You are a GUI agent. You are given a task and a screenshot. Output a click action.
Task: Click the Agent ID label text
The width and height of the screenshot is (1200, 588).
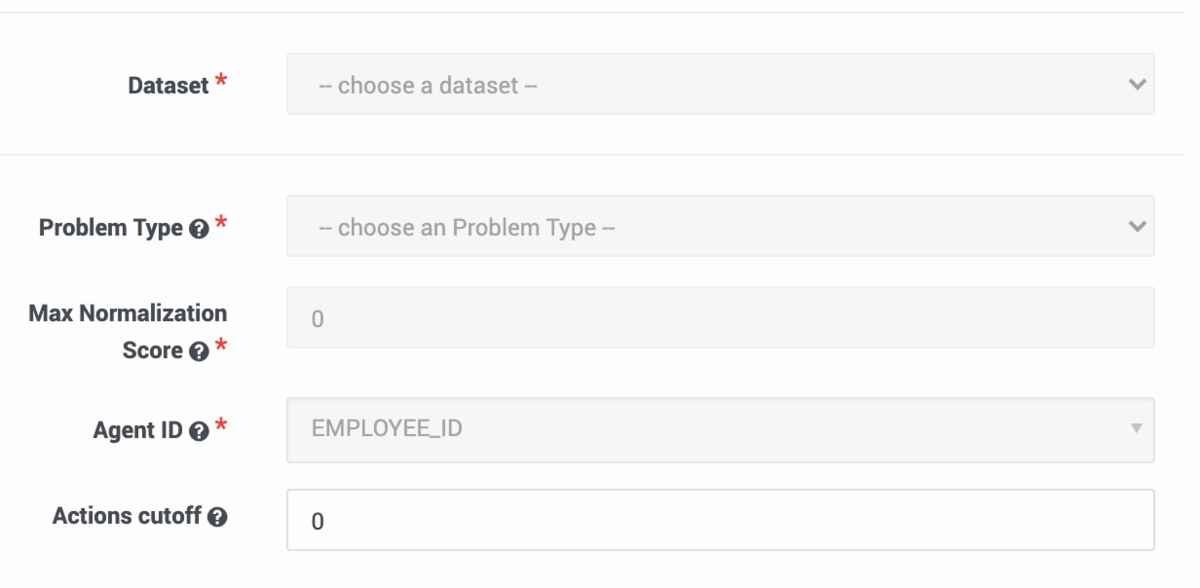138,431
